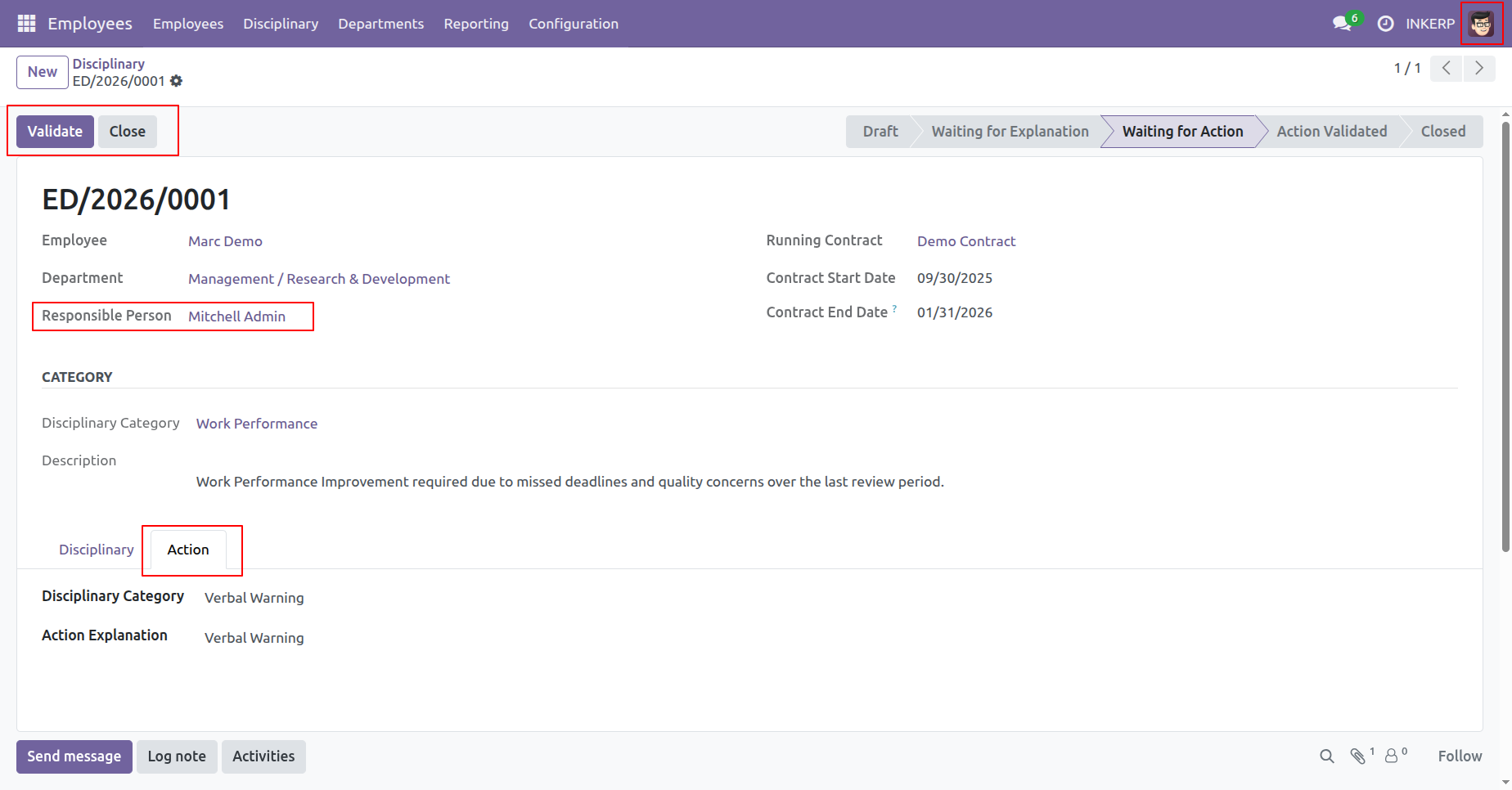Click the gear icon beside ED/2026/0001

pos(176,81)
